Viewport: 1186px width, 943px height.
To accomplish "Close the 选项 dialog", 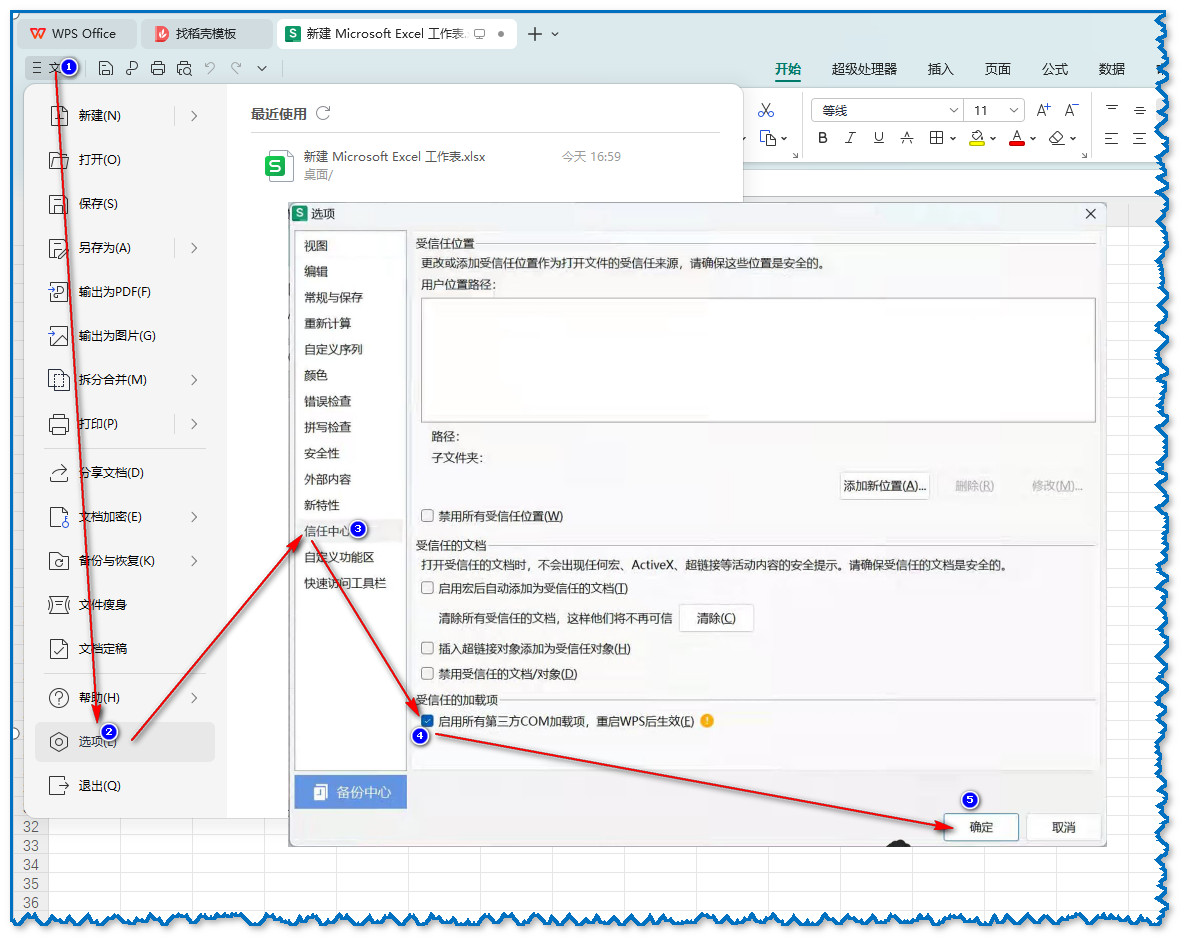I will 1090,214.
